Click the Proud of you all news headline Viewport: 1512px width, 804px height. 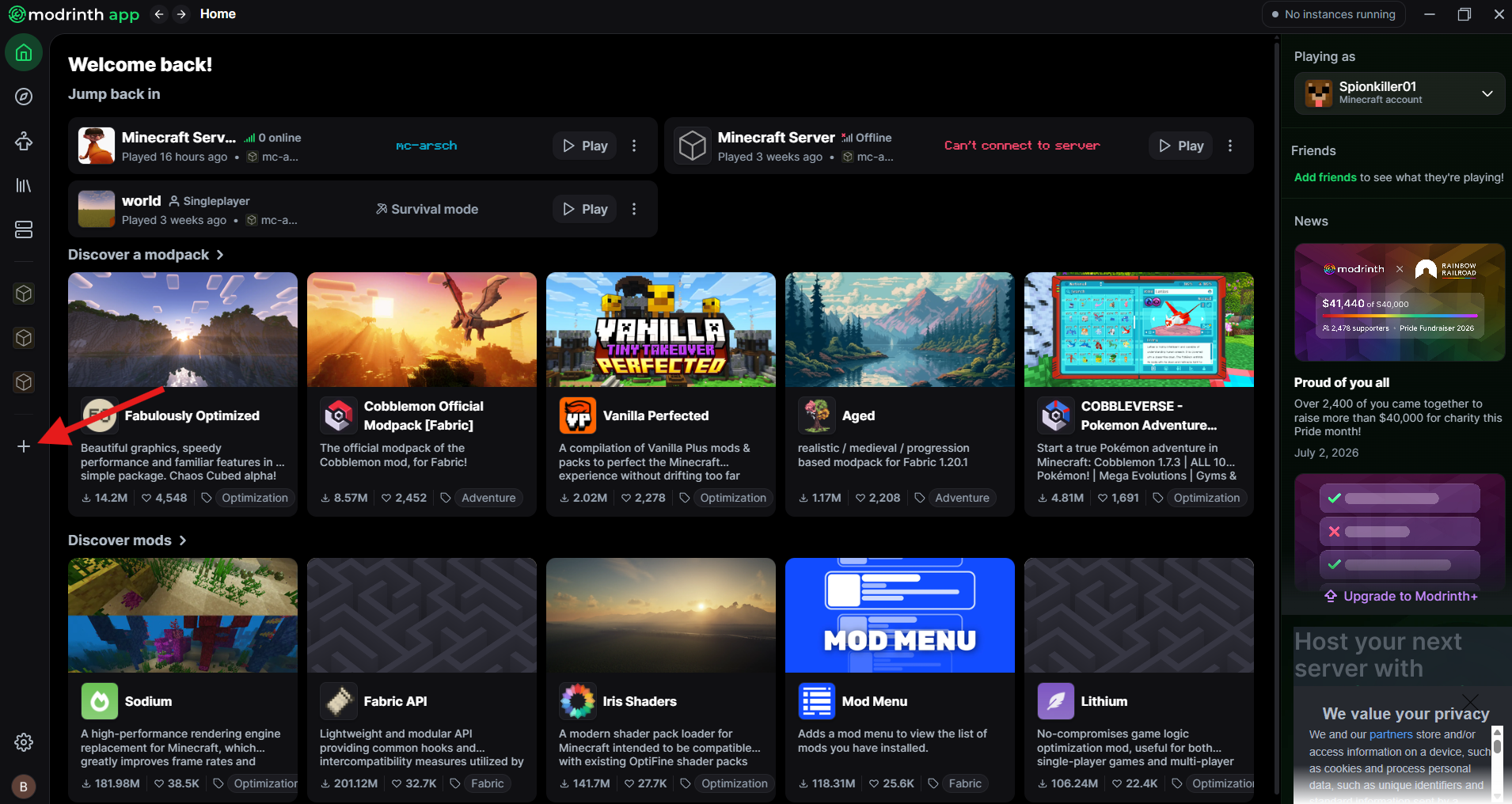[x=1342, y=382]
